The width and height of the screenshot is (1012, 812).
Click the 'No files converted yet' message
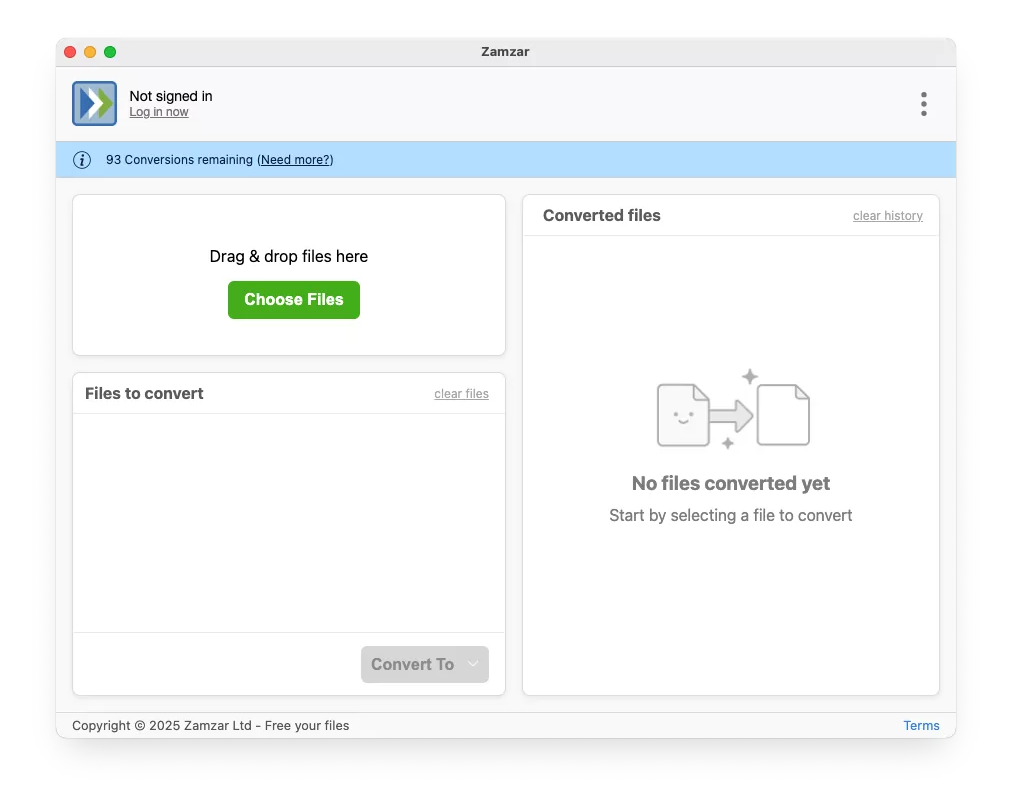[x=731, y=483]
